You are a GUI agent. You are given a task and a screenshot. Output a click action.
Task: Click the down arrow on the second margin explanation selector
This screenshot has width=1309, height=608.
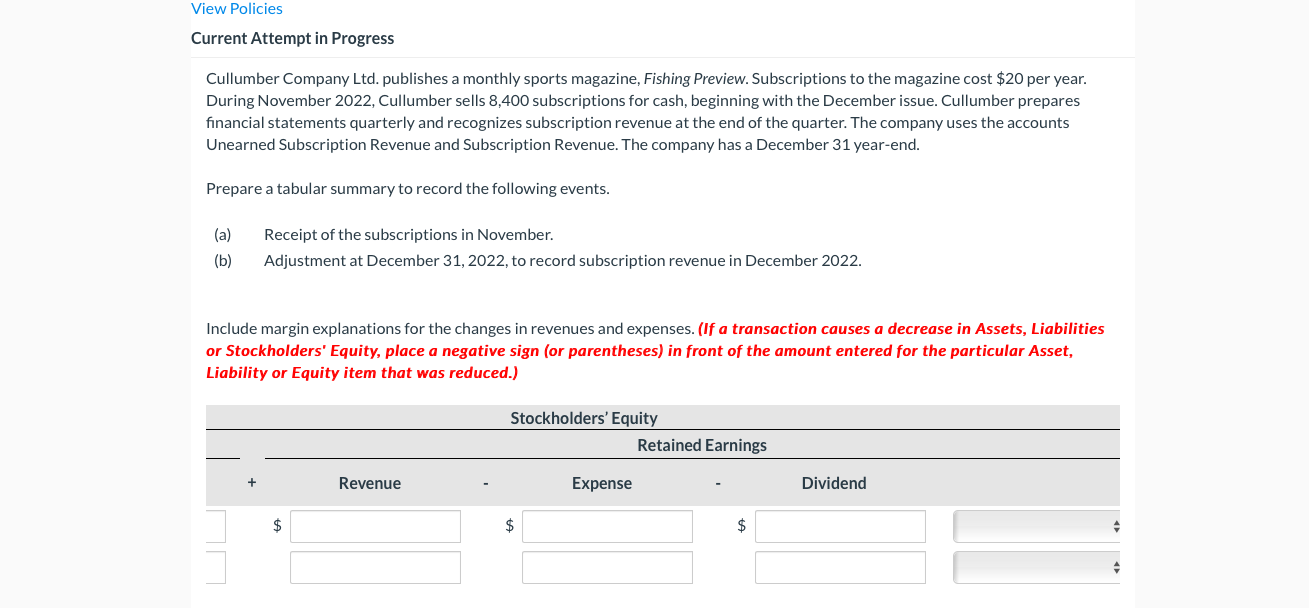coord(1117,571)
